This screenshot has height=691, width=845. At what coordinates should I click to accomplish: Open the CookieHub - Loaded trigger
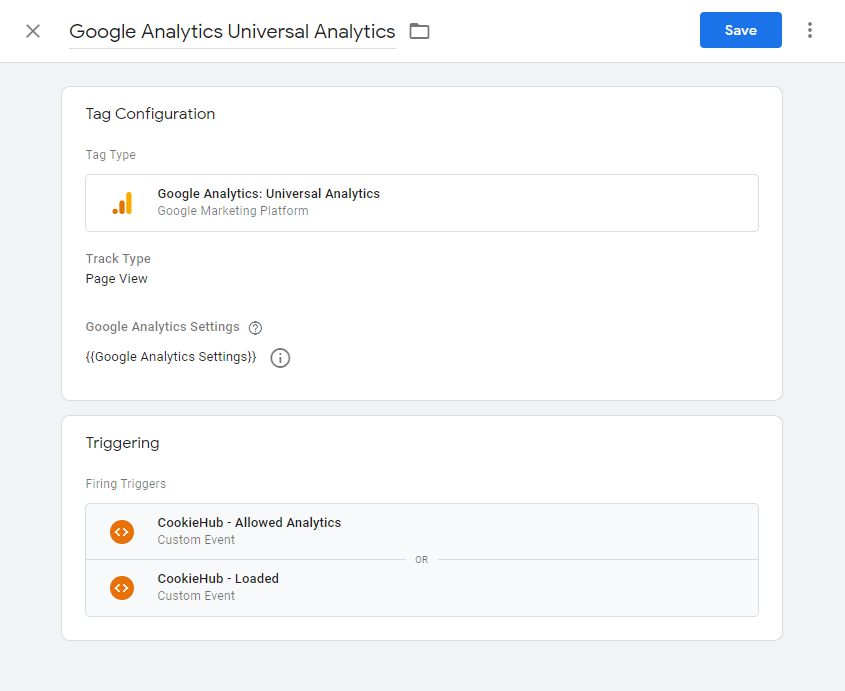[x=218, y=579]
